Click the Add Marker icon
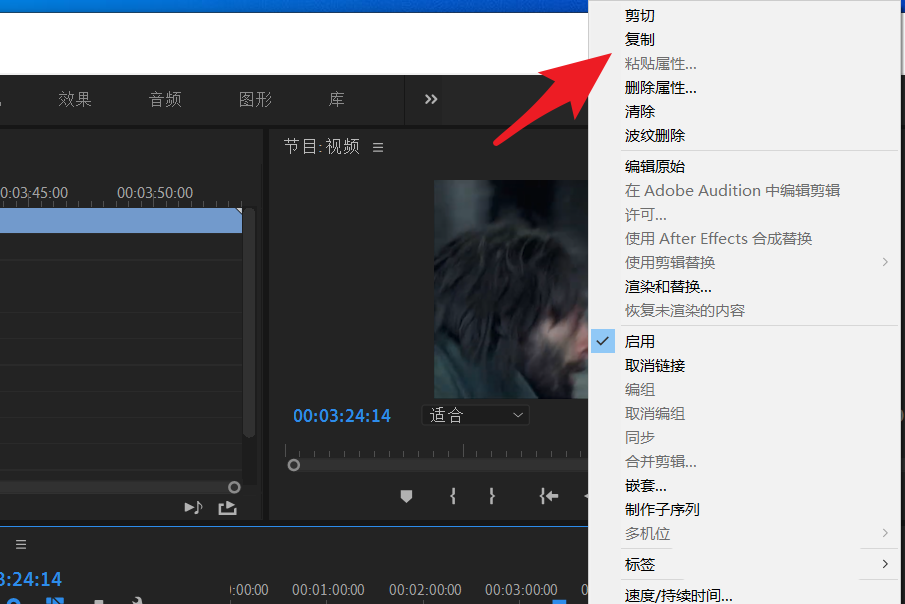905x604 pixels. [x=406, y=496]
